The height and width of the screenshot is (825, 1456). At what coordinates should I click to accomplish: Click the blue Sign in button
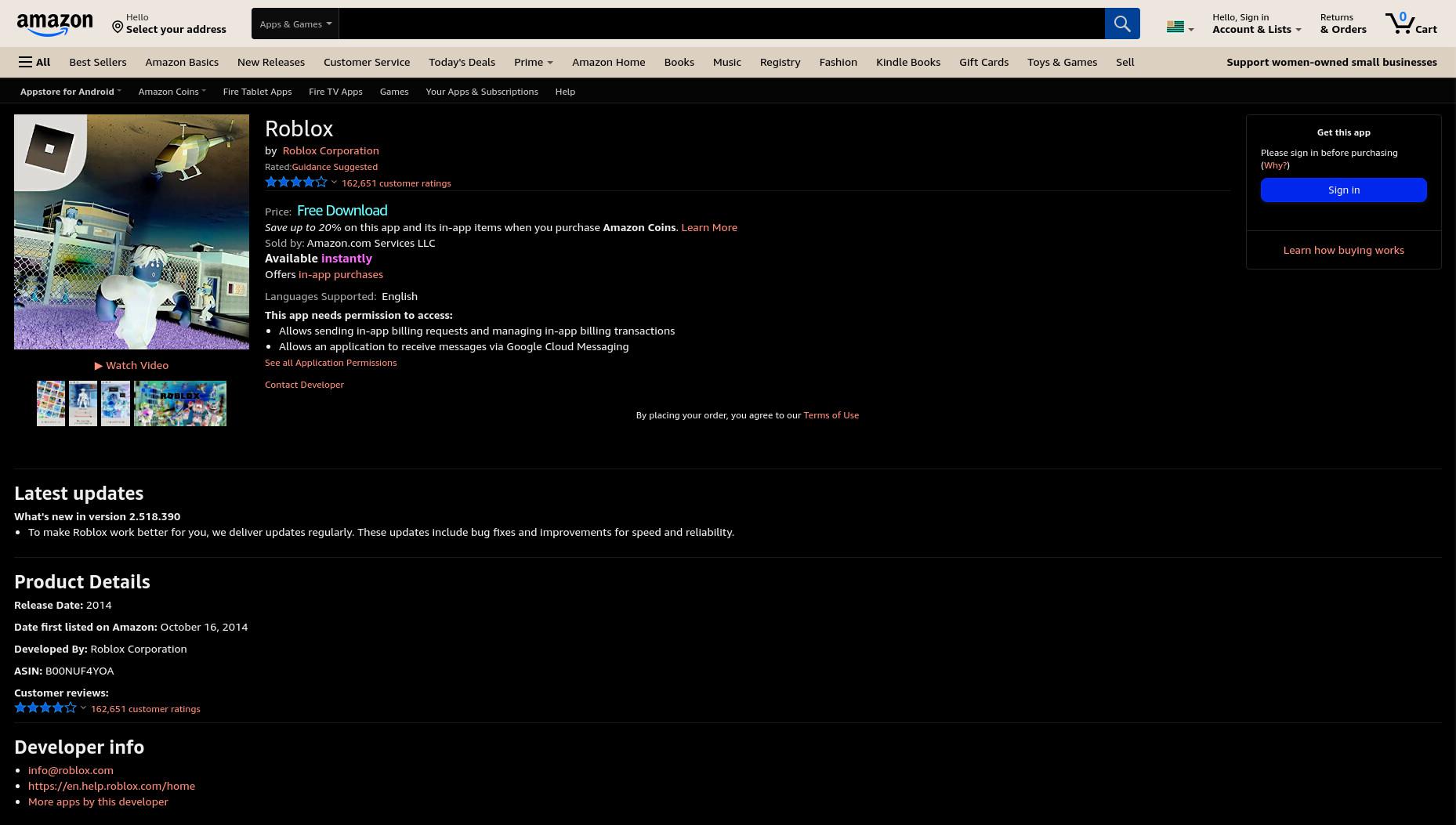pos(1344,190)
